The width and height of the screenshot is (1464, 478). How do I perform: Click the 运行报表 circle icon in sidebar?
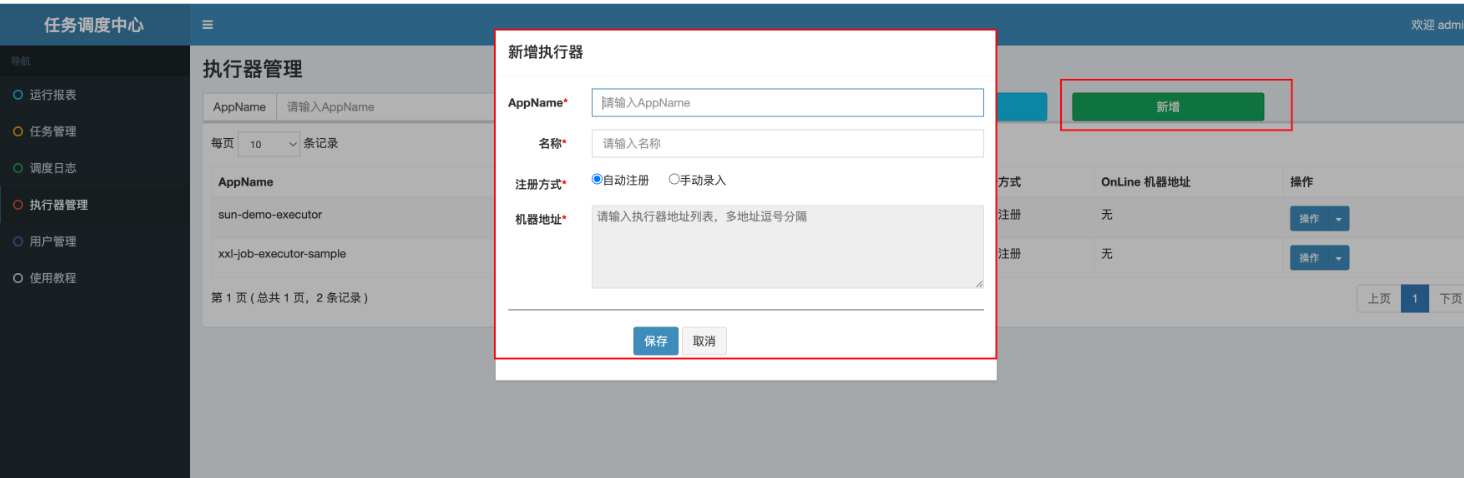click(x=17, y=95)
